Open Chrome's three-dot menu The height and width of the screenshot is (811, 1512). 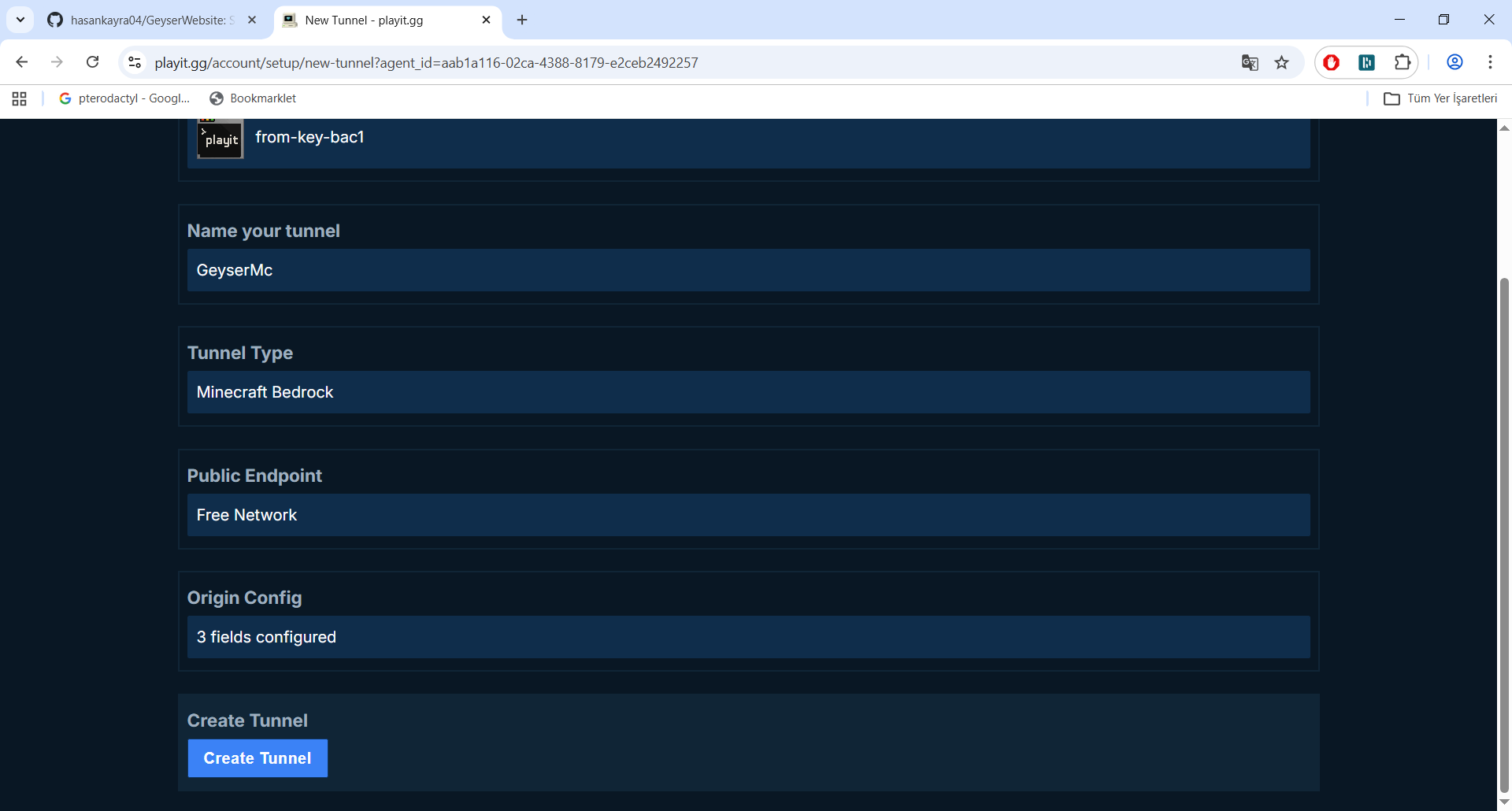click(x=1490, y=62)
